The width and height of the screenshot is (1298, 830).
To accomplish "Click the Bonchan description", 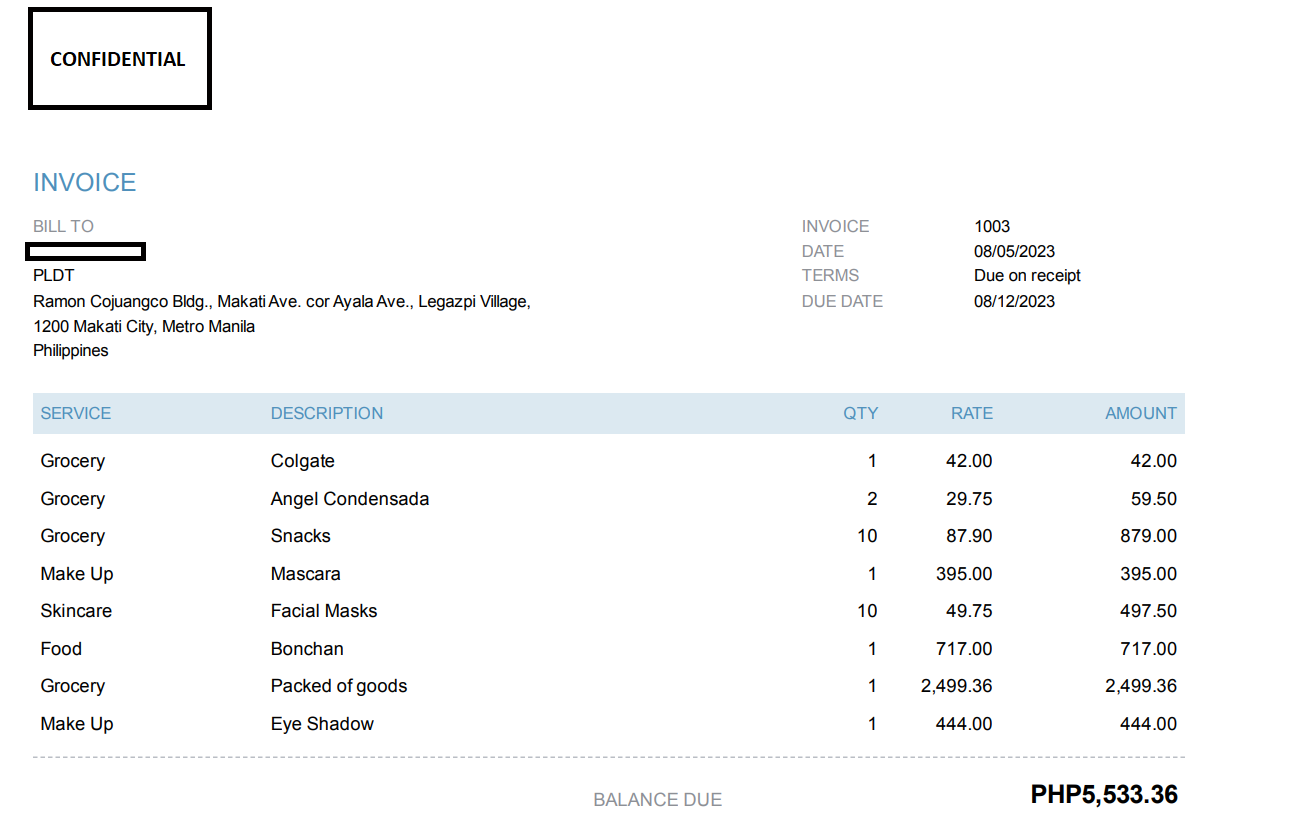I will point(307,649).
